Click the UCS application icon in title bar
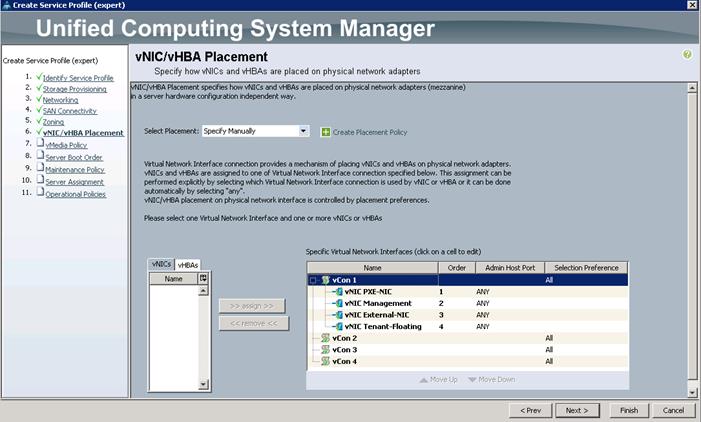 6,5
